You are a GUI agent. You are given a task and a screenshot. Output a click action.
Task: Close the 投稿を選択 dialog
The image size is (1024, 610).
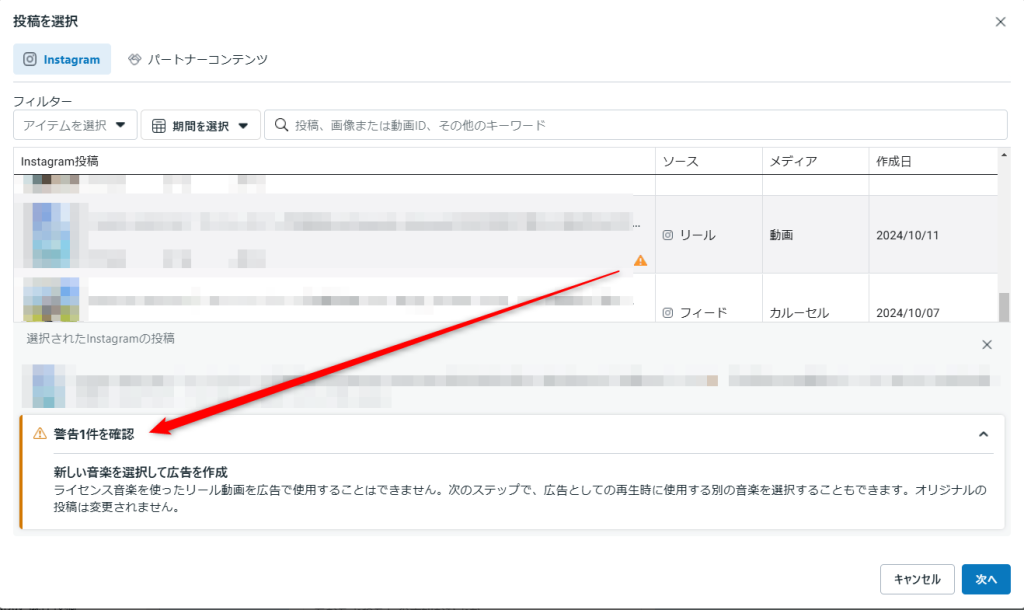click(x=1000, y=21)
